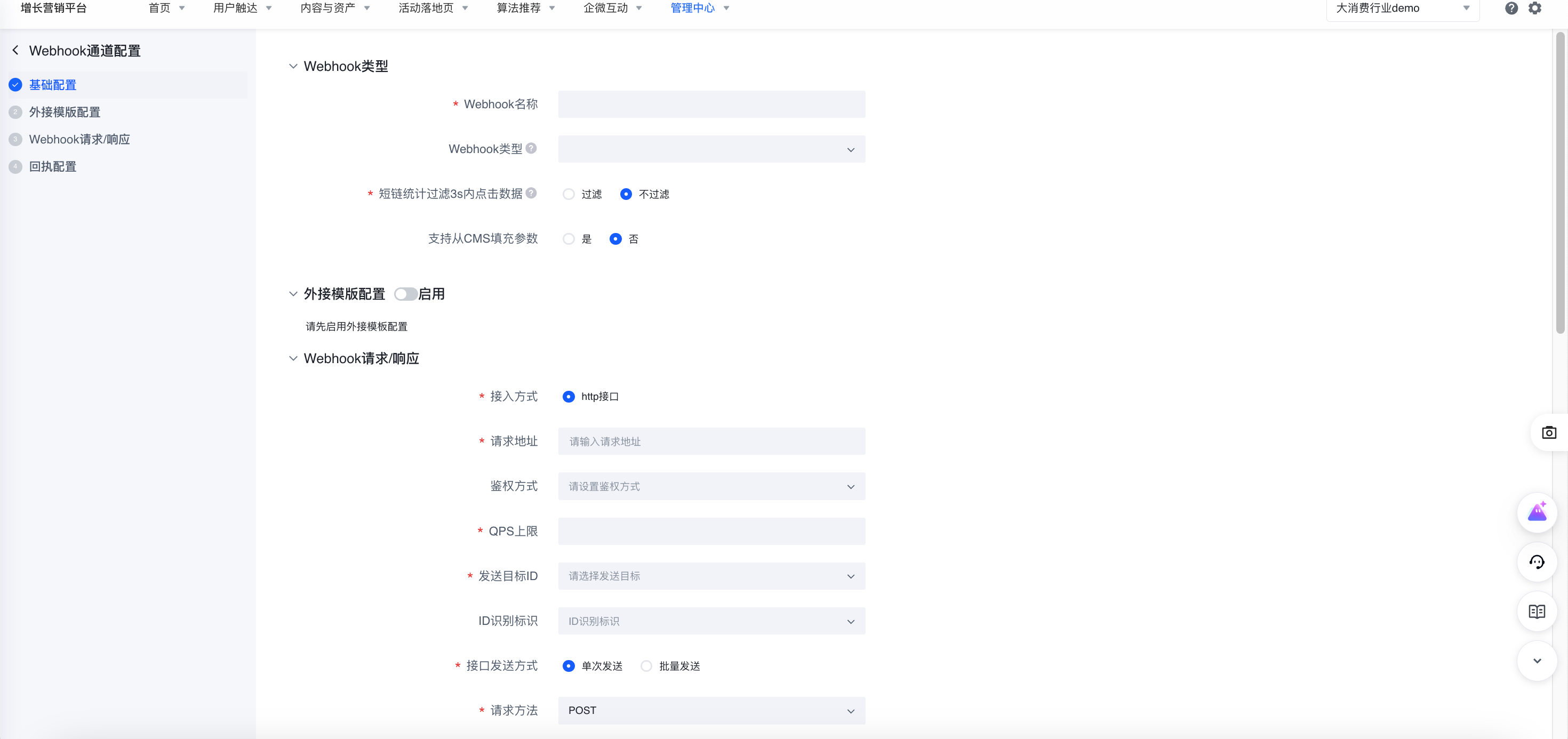Click the help question mark icon in header

(x=1511, y=8)
